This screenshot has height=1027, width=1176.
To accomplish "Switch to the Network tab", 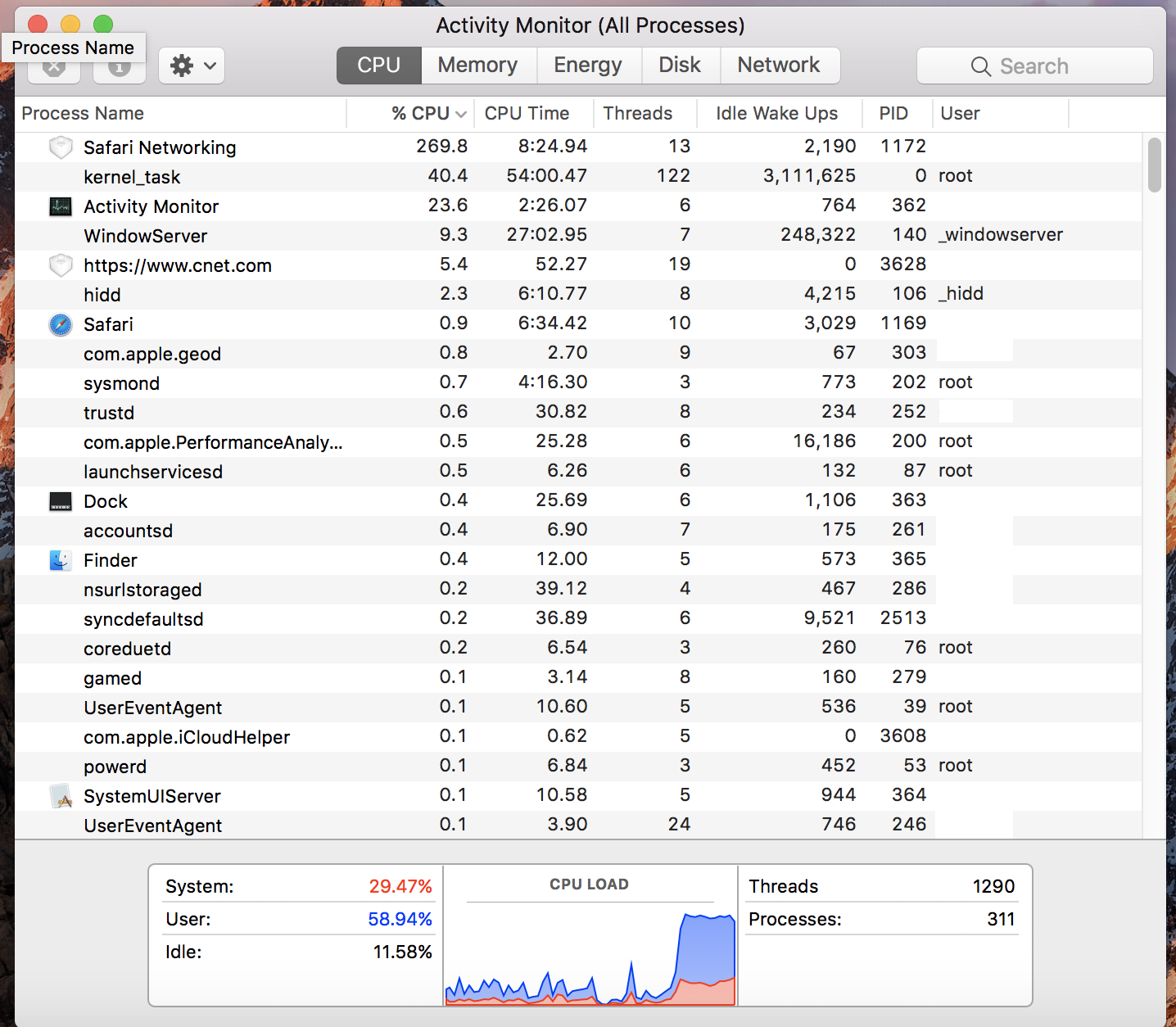I will [779, 66].
